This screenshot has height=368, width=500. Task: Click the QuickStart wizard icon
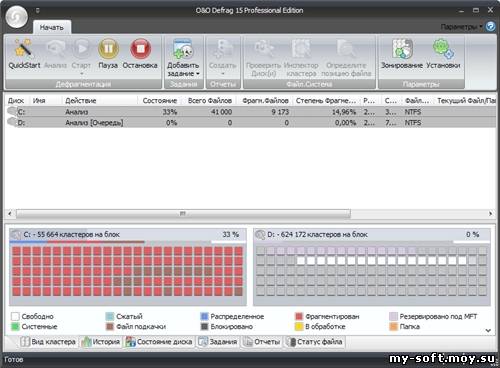(23, 49)
